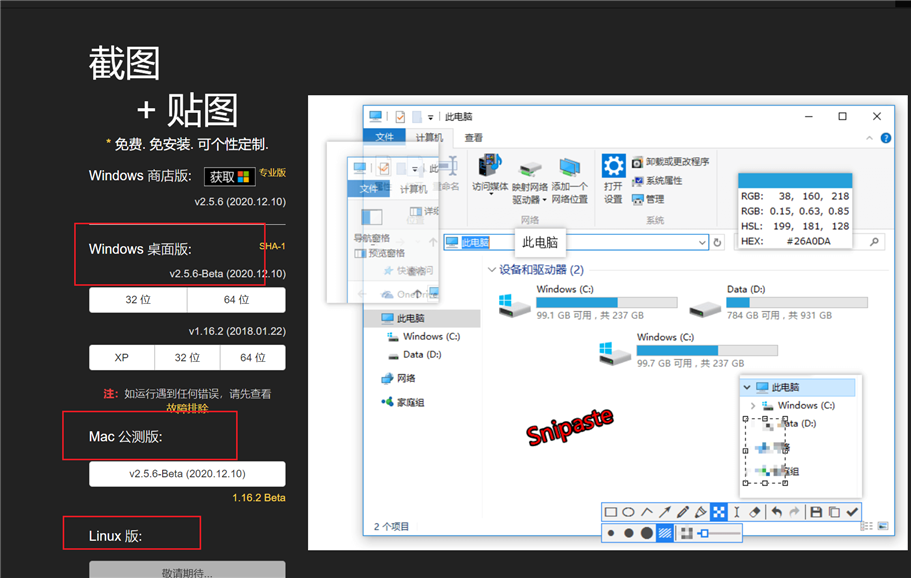Download 64 位 build of v2.5.6-Beta
911x578 pixels.
236,300
